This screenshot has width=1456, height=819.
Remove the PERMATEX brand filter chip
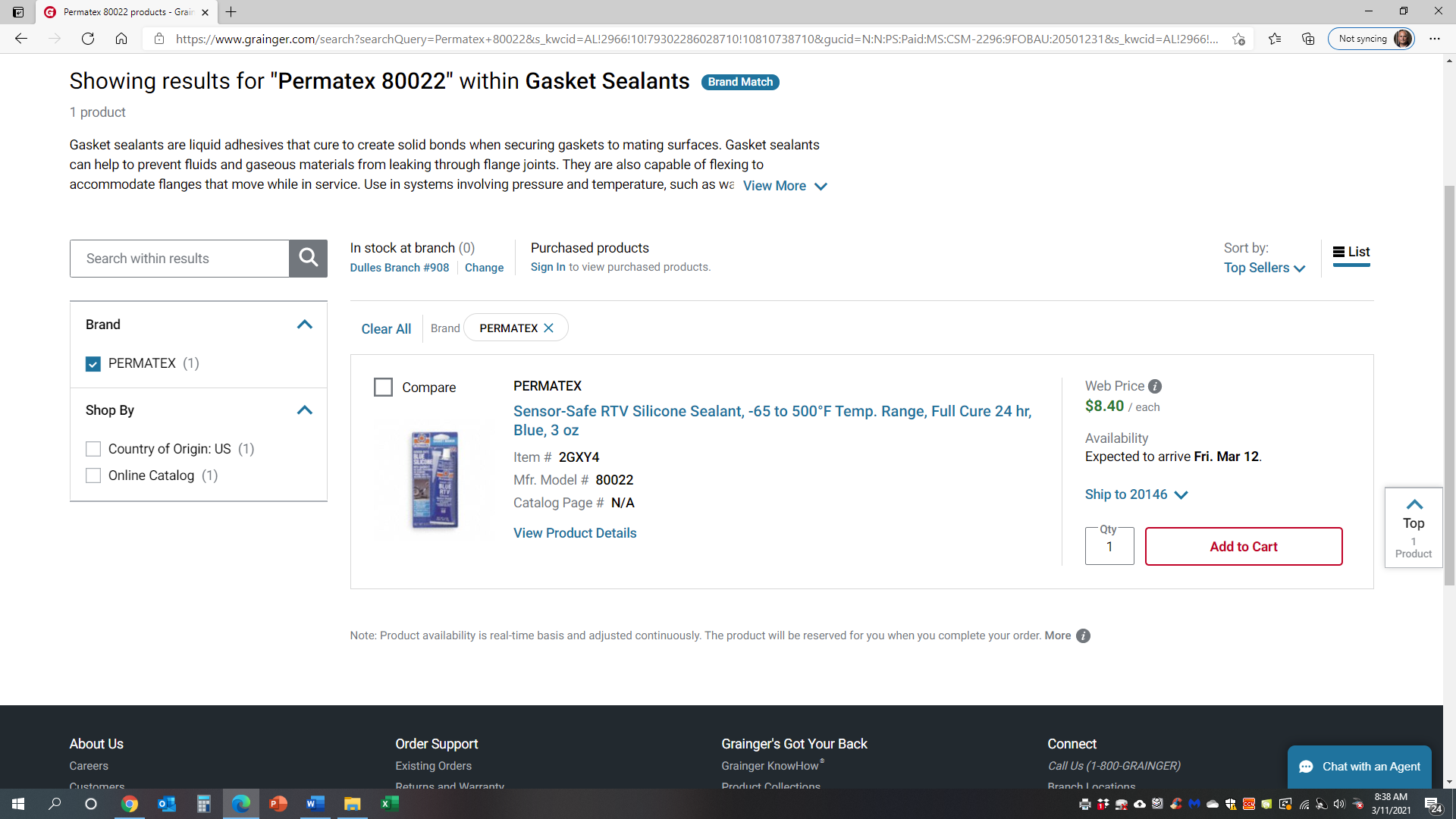pyautogui.click(x=549, y=328)
